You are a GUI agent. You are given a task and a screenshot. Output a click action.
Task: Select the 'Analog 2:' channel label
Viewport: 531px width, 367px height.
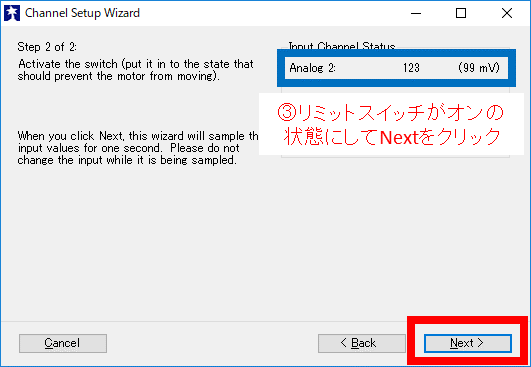point(312,68)
